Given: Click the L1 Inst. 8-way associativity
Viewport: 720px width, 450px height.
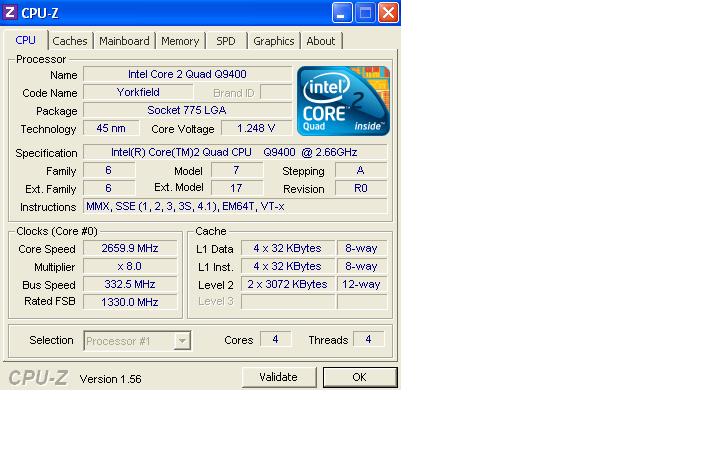Looking at the screenshot, I should [x=362, y=266].
